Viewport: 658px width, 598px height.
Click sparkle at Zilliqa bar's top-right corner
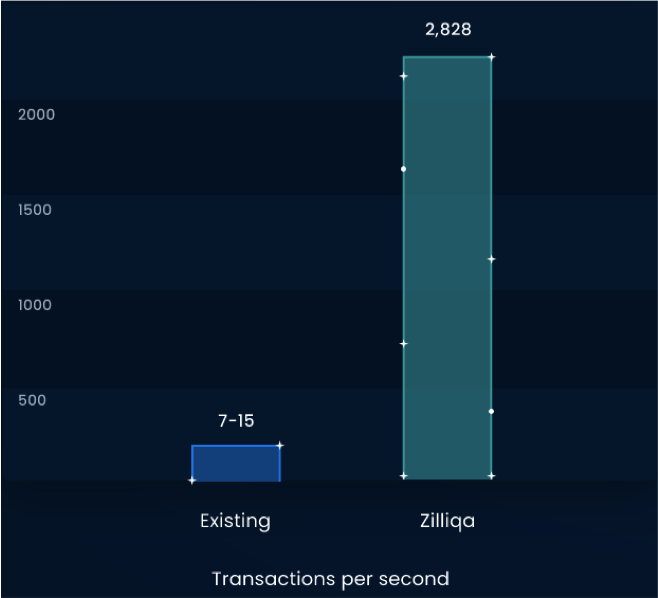[x=491, y=57]
